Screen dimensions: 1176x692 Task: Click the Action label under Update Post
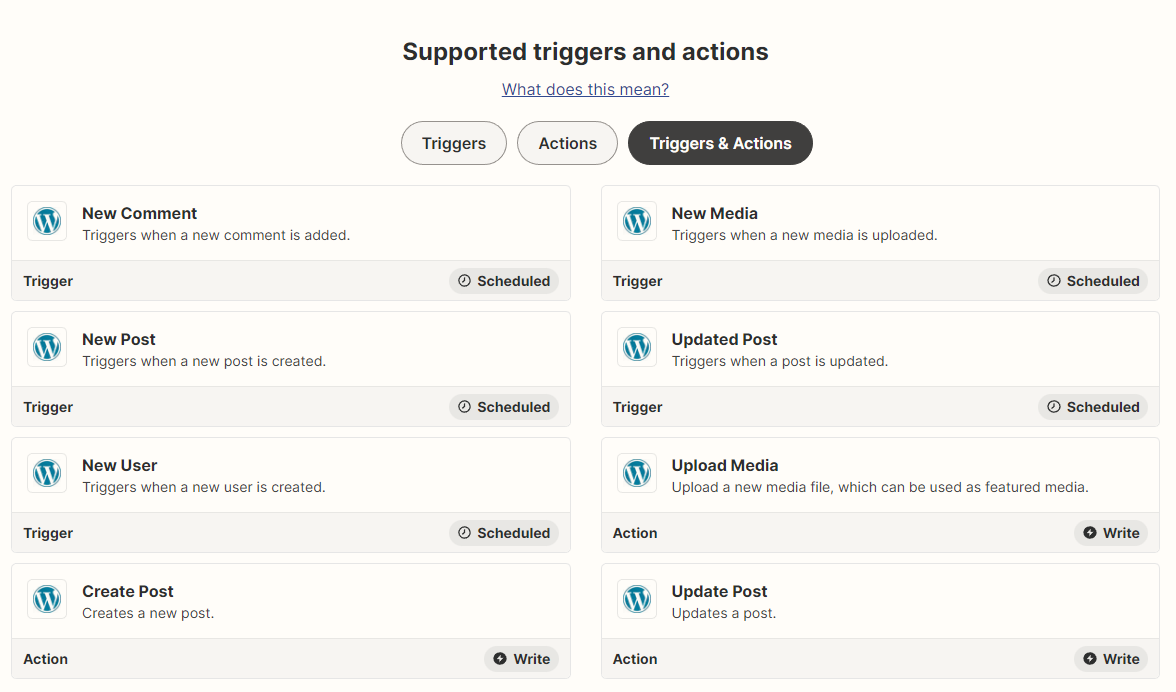[635, 659]
